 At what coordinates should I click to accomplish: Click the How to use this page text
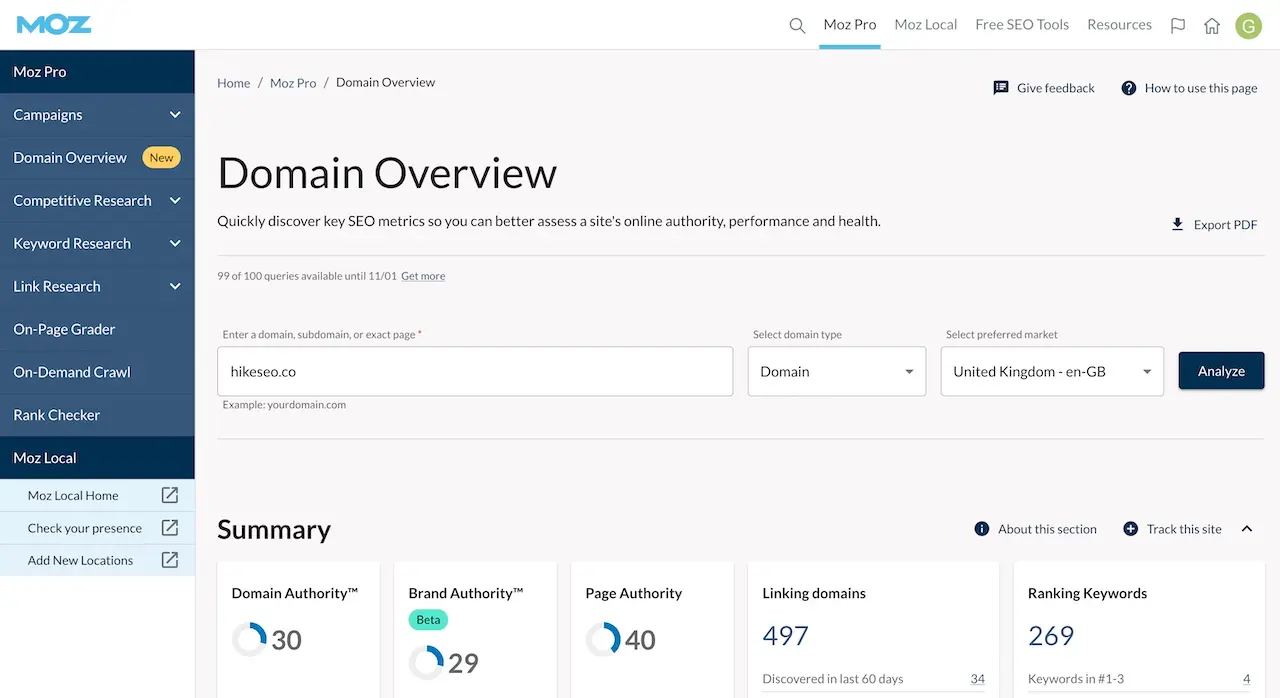coord(1201,88)
